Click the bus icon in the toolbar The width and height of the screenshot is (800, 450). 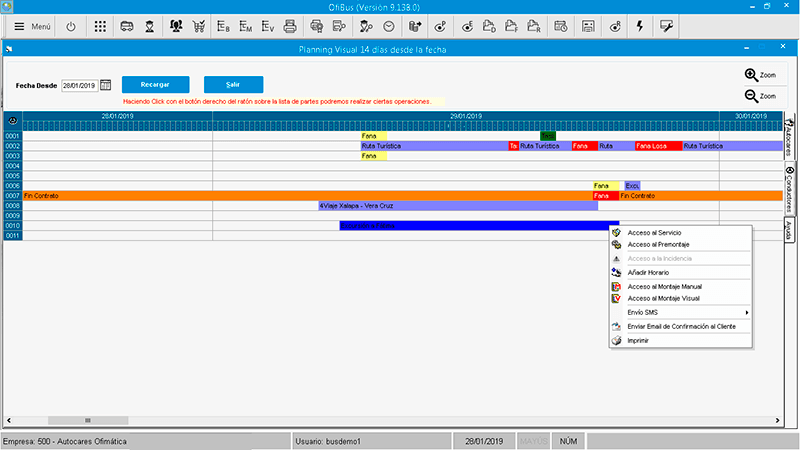[x=127, y=26]
